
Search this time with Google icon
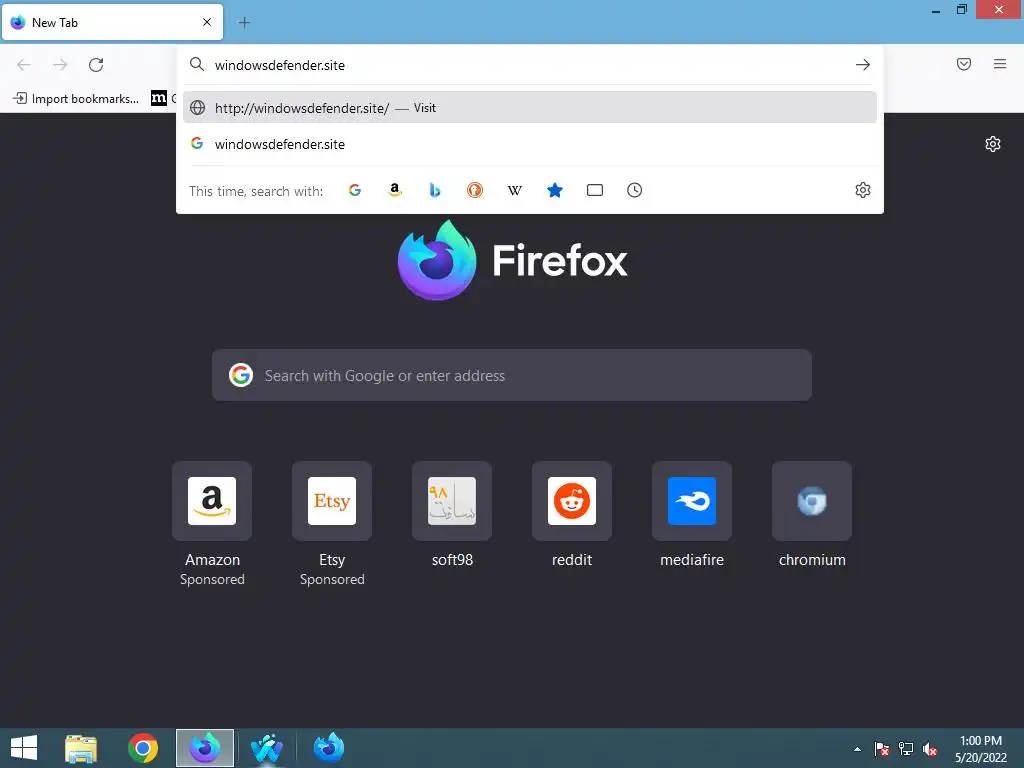point(355,190)
